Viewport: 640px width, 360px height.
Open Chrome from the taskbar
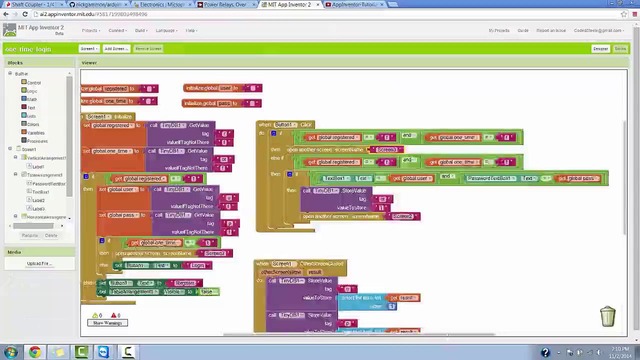click(35, 352)
